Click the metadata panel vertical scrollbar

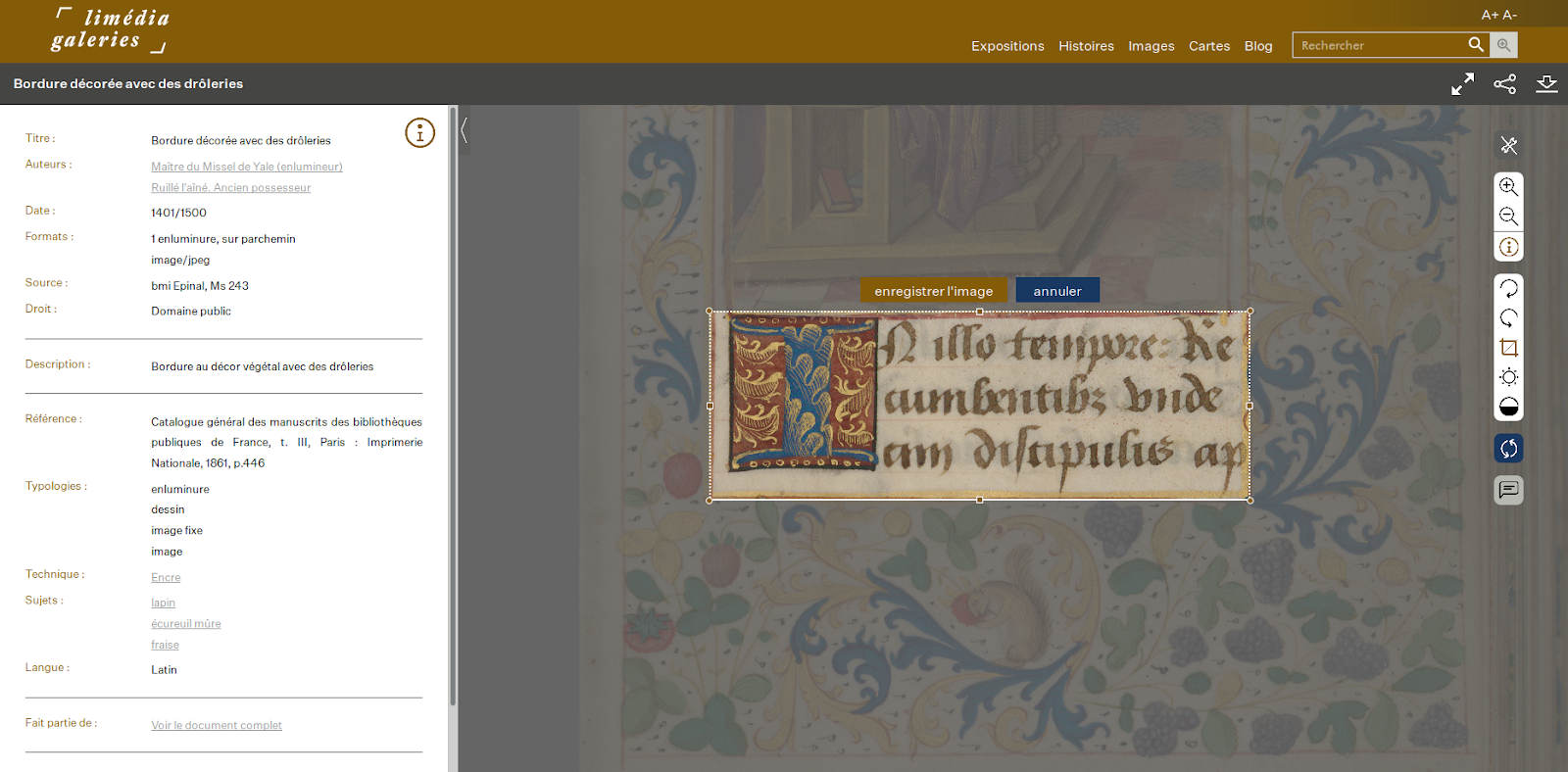point(453,406)
